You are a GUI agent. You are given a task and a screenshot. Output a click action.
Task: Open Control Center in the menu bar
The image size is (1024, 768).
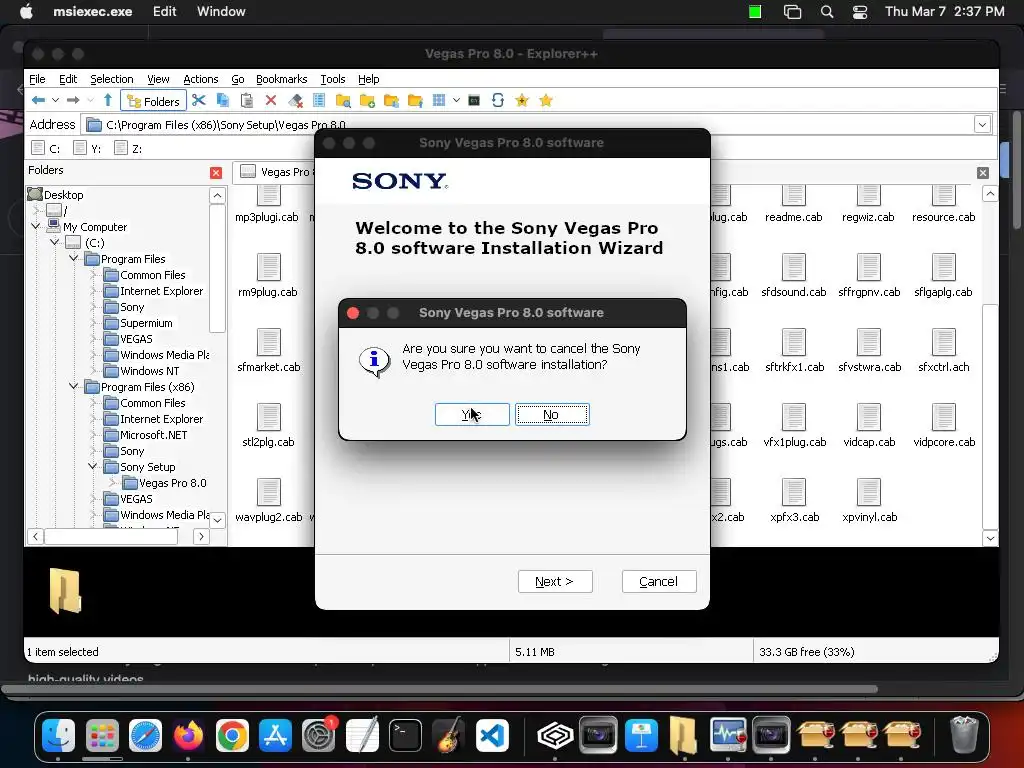[x=859, y=12]
